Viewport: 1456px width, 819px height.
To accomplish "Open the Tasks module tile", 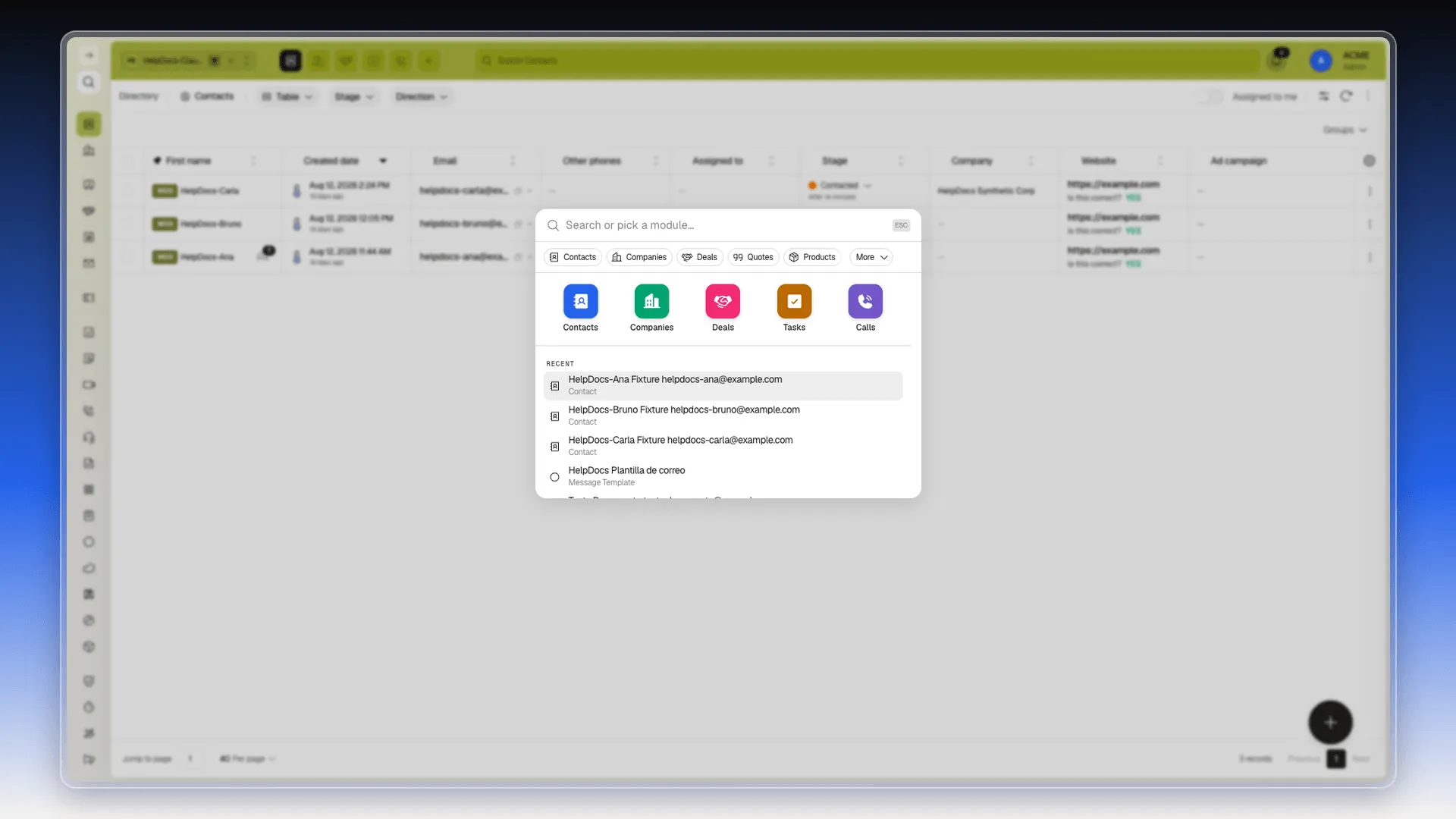I will 794,308.
